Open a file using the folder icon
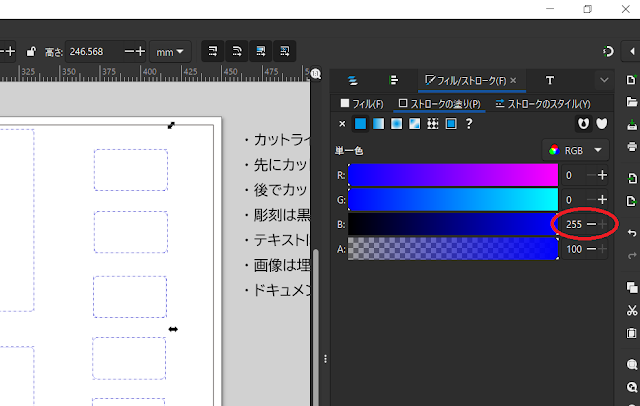640x406 pixels. tap(631, 102)
